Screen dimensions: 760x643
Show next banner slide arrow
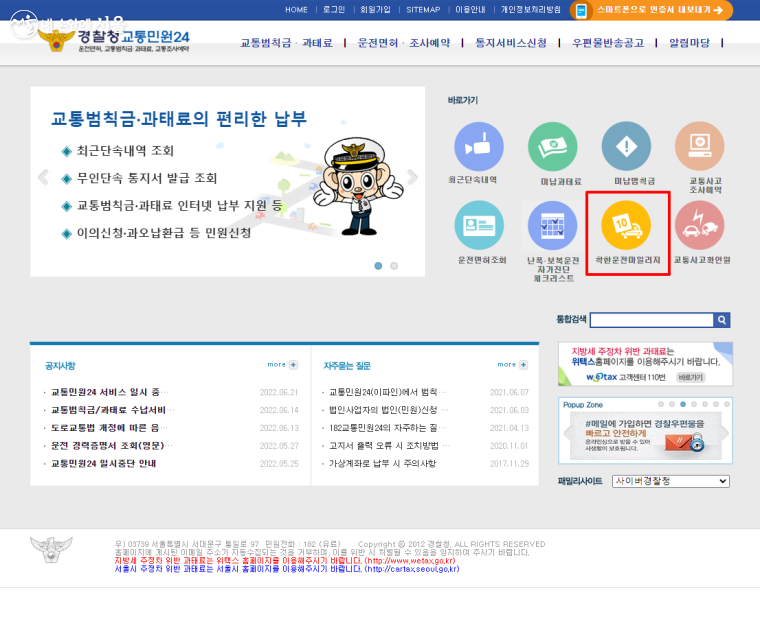click(412, 177)
